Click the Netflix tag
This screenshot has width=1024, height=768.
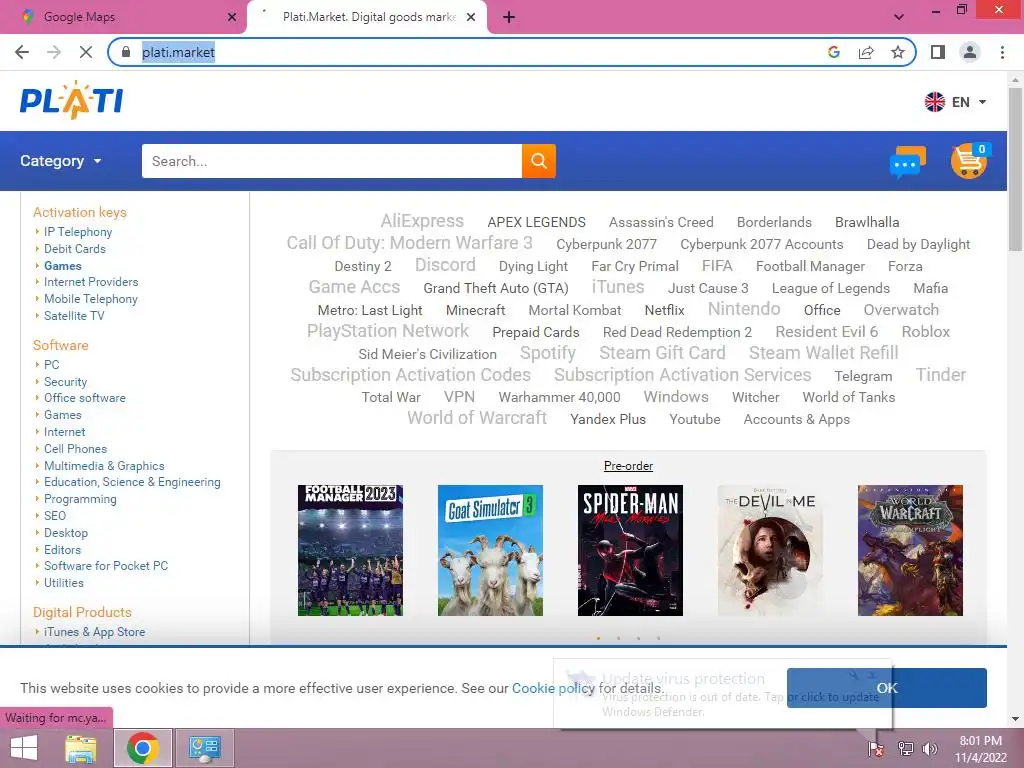[664, 310]
